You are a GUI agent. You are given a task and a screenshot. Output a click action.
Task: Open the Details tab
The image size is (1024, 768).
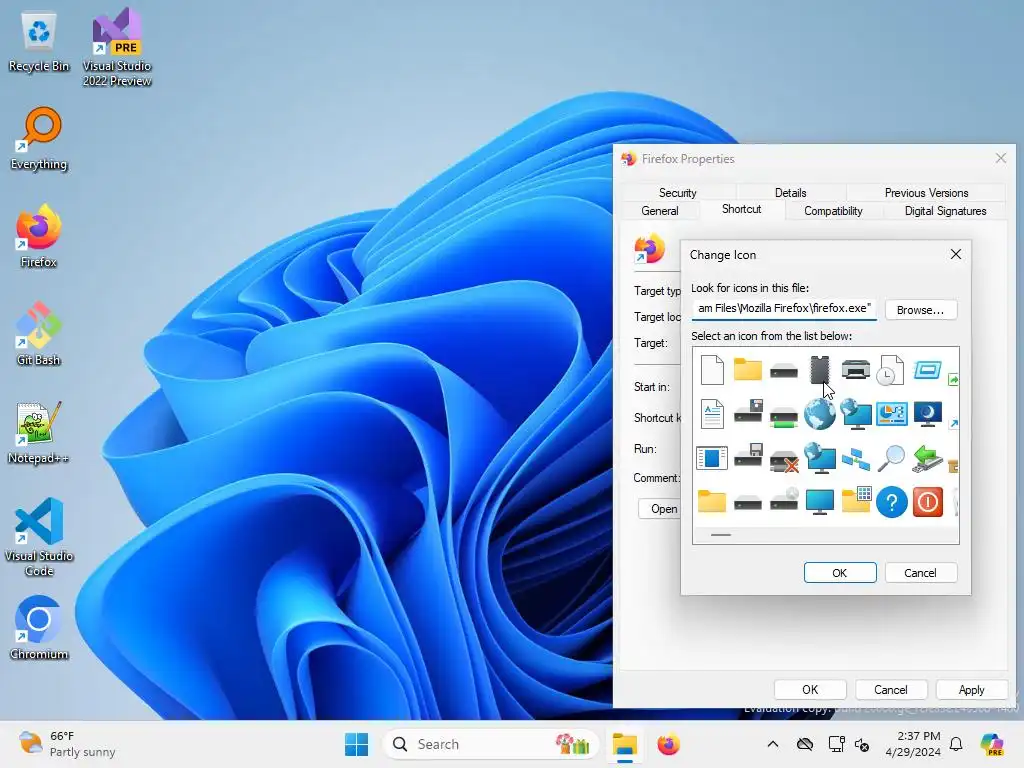pyautogui.click(x=790, y=193)
